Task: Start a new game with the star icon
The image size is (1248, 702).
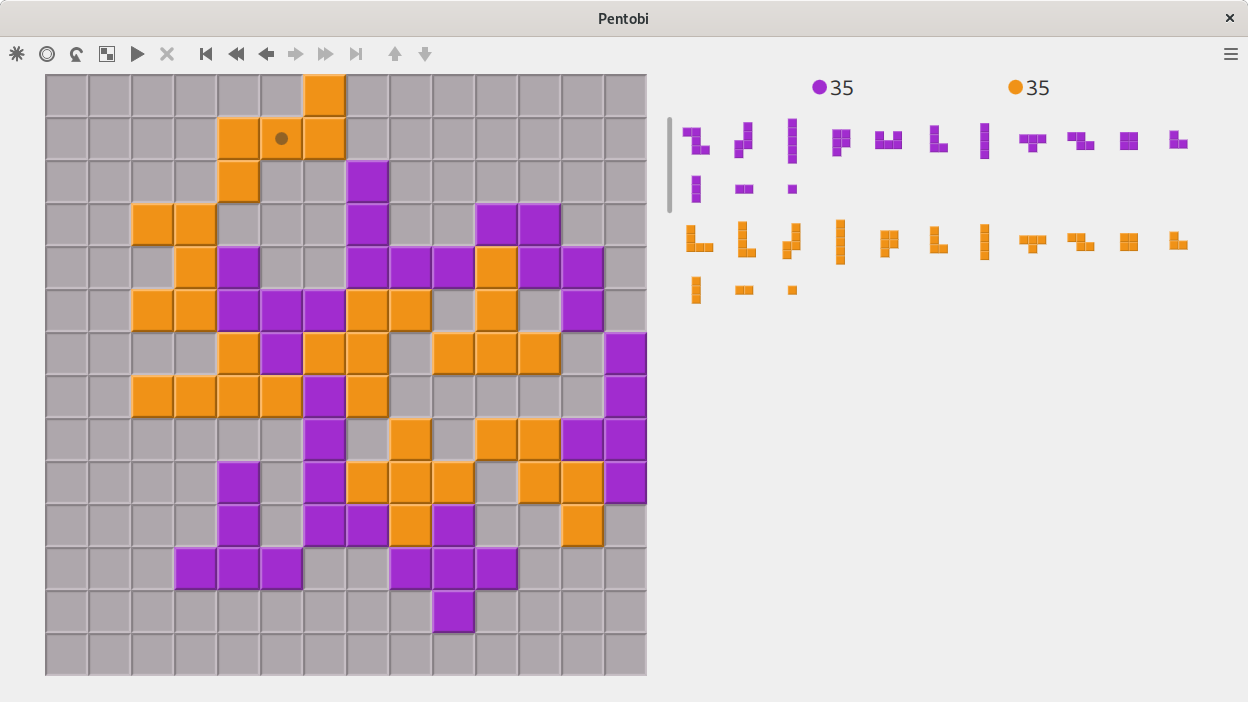Action: [17, 54]
